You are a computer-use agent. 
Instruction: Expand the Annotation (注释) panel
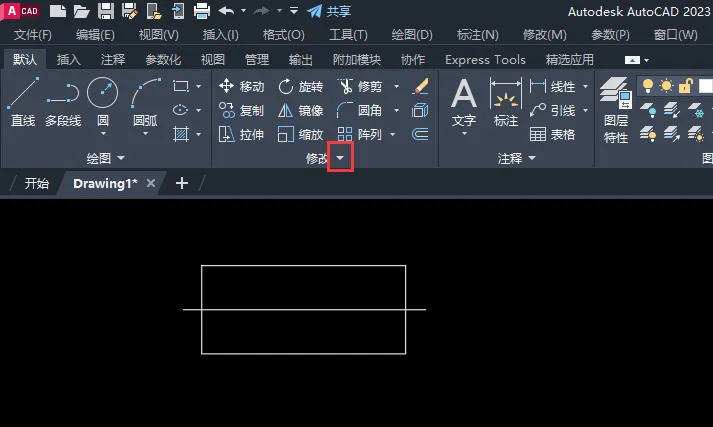point(517,158)
